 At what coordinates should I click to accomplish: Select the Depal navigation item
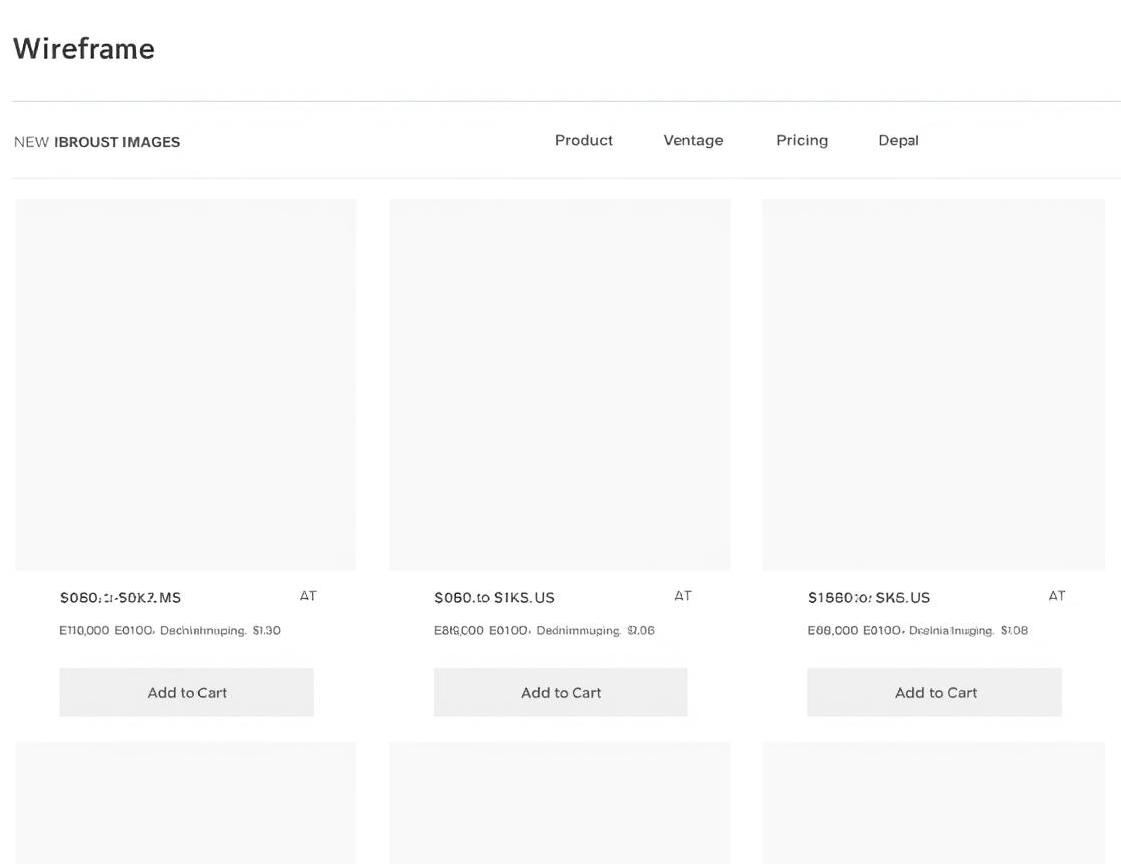pyautogui.click(x=898, y=140)
